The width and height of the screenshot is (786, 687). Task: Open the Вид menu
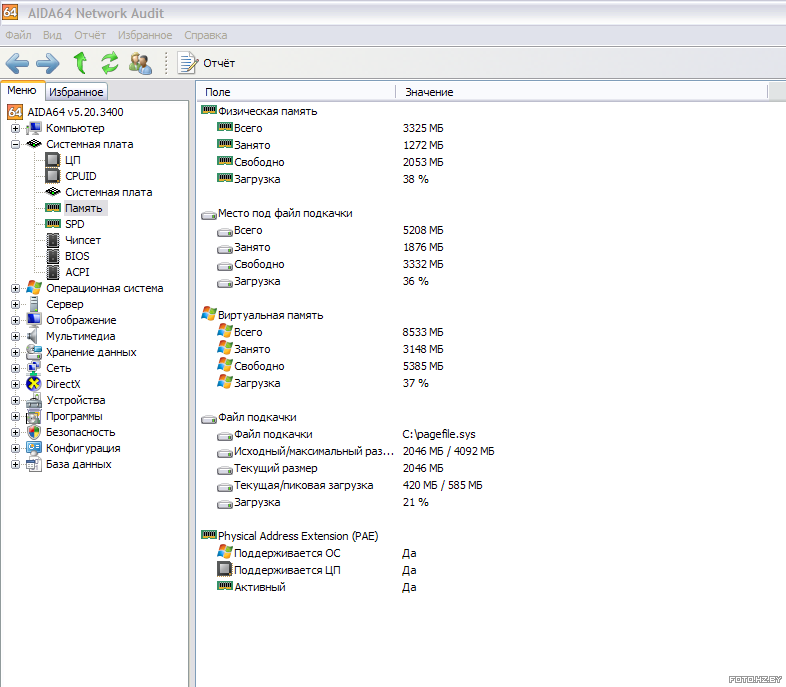coord(52,35)
